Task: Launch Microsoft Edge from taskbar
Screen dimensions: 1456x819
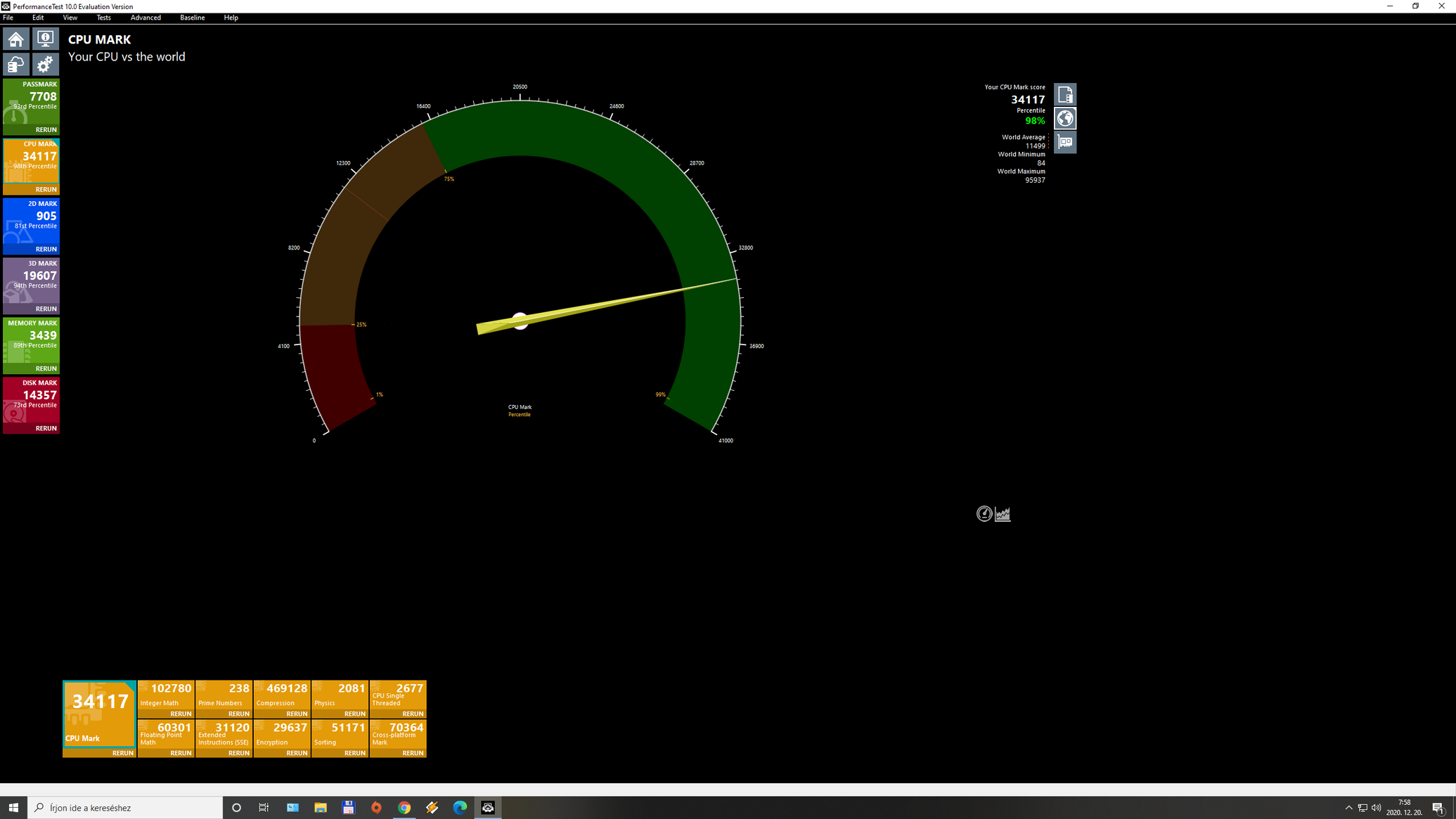Action: click(x=460, y=808)
